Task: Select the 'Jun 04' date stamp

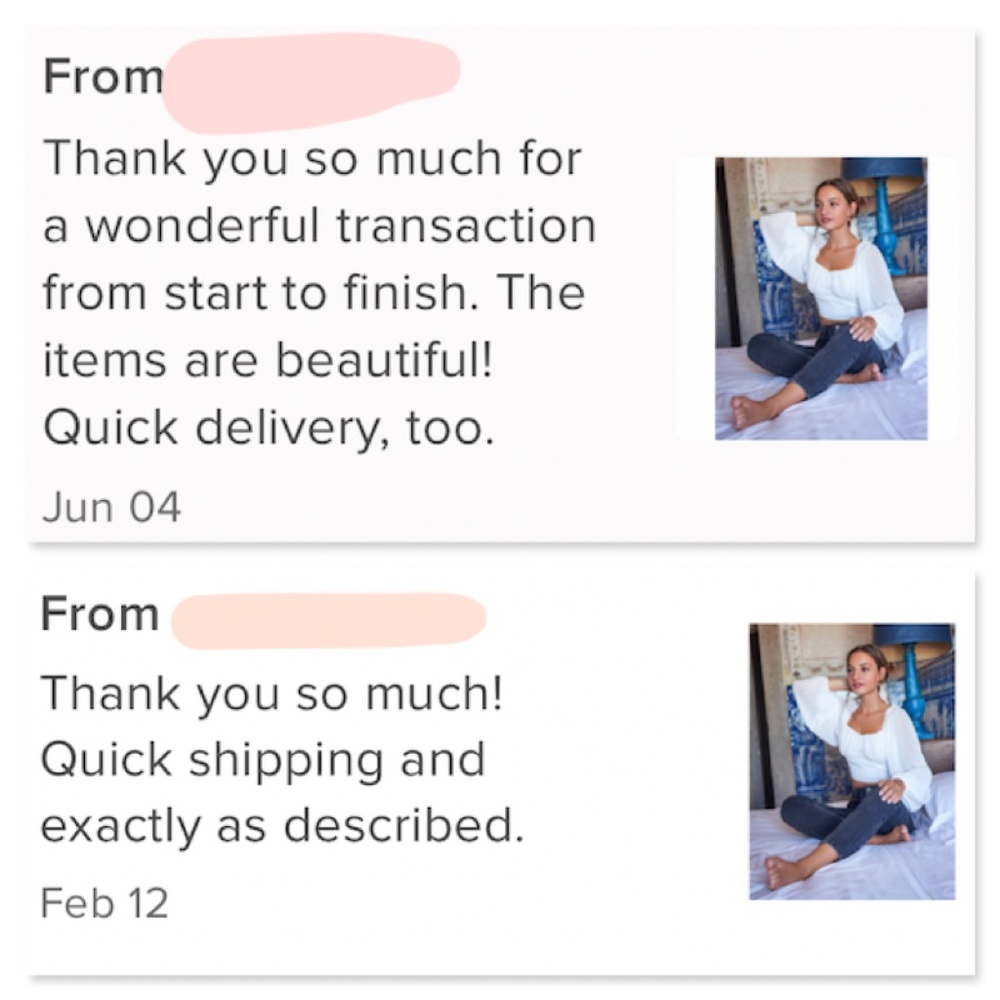Action: coord(112,507)
